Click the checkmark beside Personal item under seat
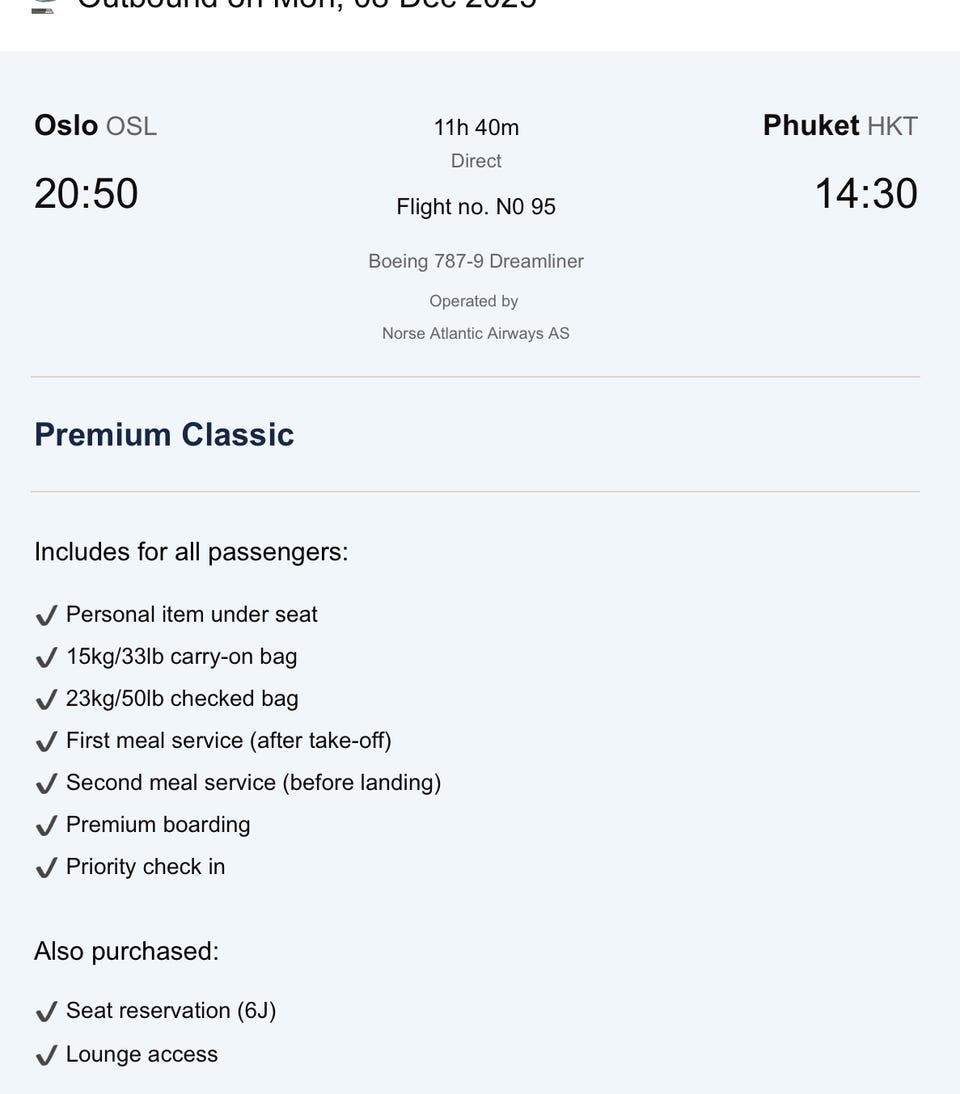960x1094 pixels. pyautogui.click(x=46, y=615)
